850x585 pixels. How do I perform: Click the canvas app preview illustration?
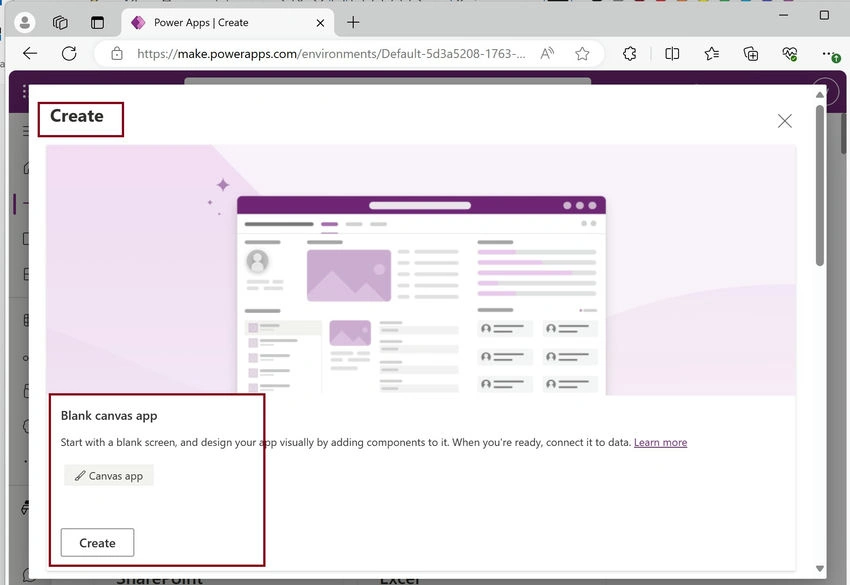coord(421,270)
